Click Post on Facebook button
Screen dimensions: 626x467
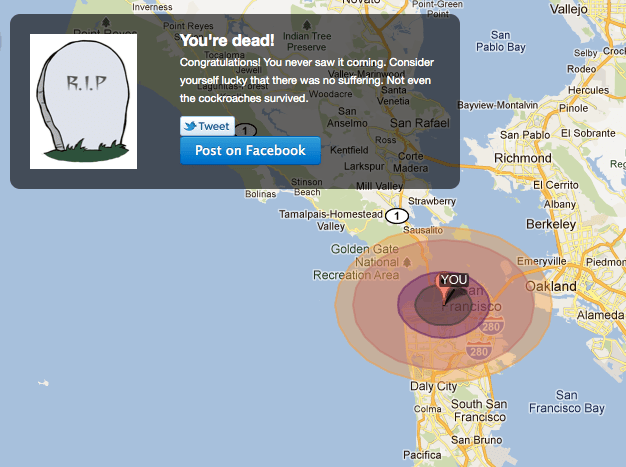250,150
